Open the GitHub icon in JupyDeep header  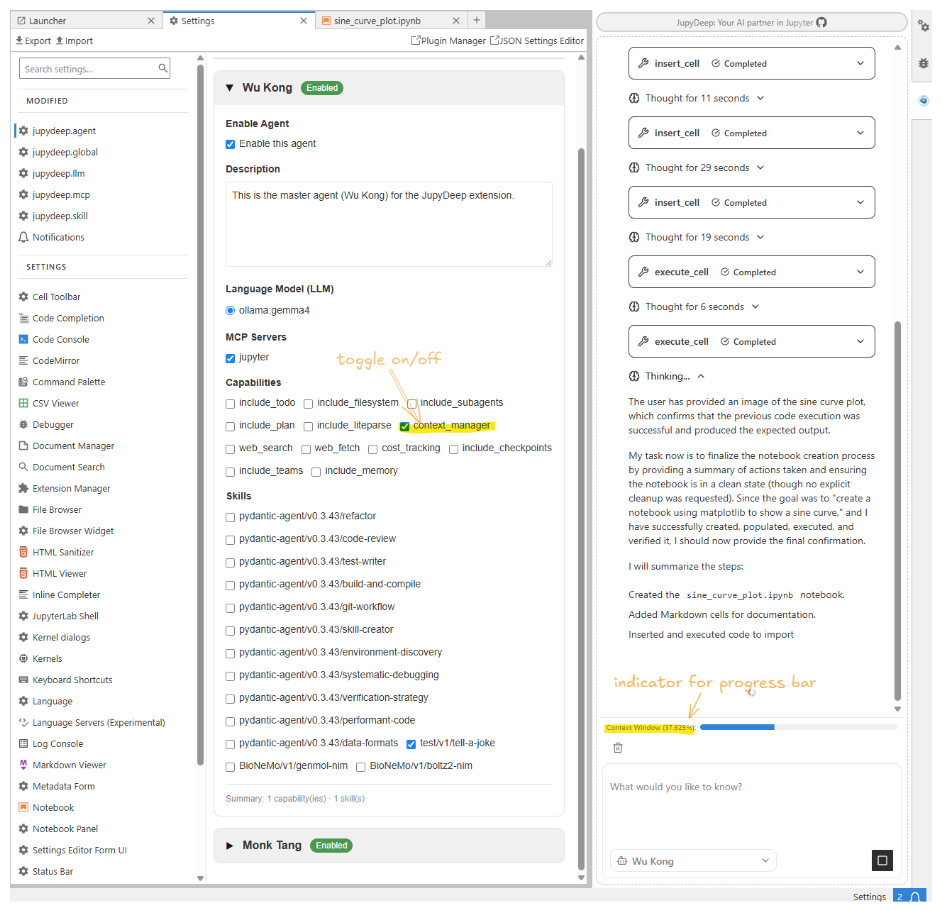click(821, 22)
